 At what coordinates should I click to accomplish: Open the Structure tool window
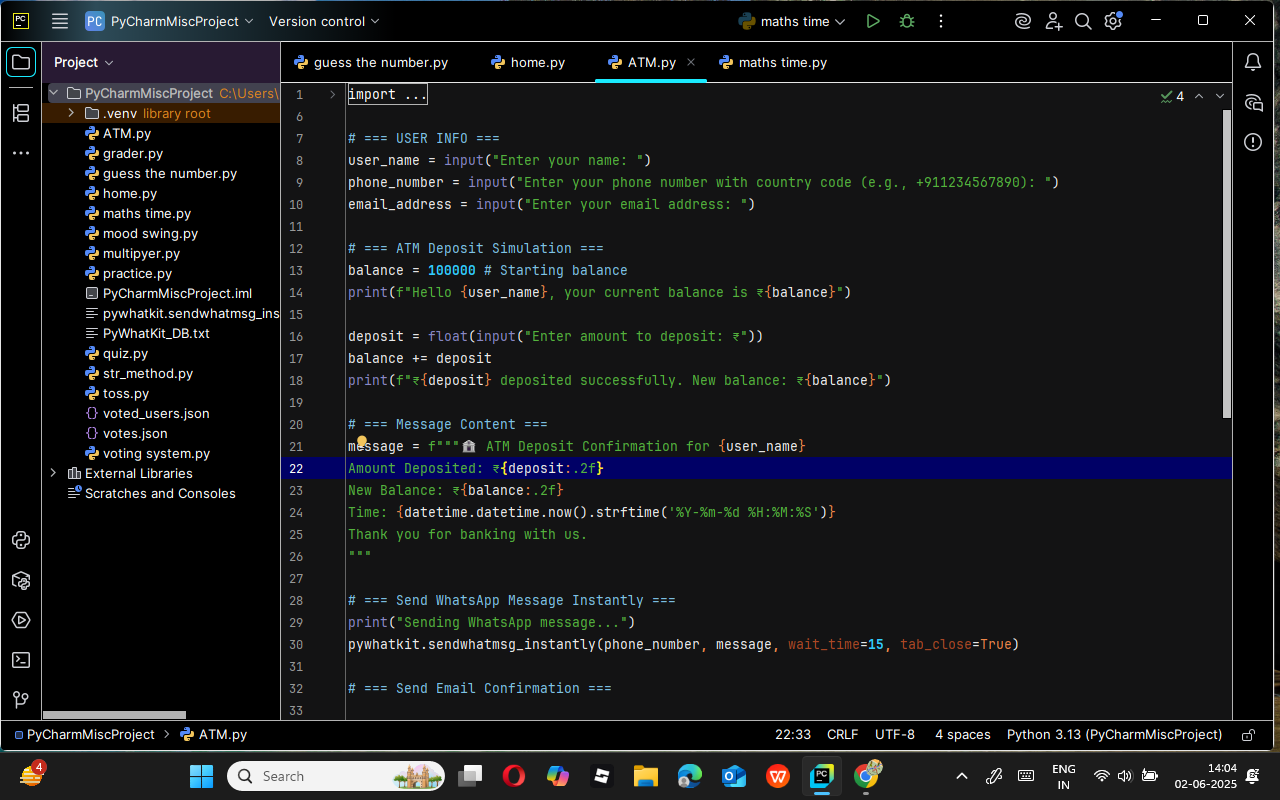click(21, 113)
